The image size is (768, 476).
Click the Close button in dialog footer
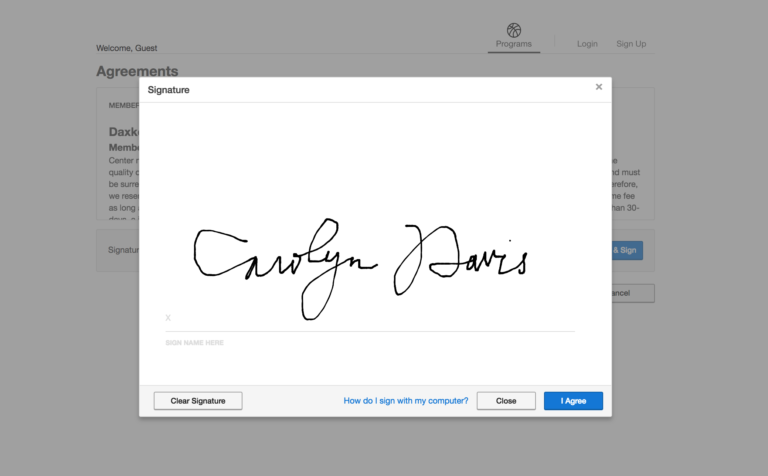pos(506,401)
